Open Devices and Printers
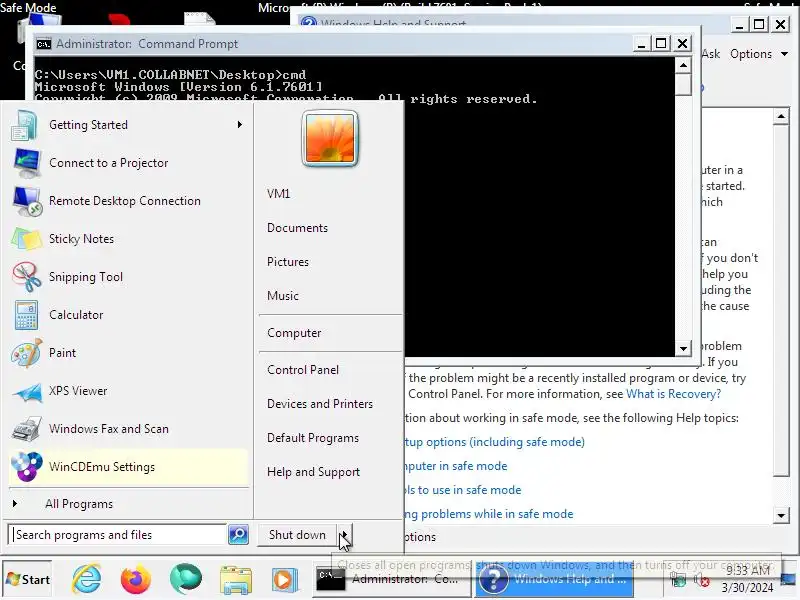 [x=320, y=404]
